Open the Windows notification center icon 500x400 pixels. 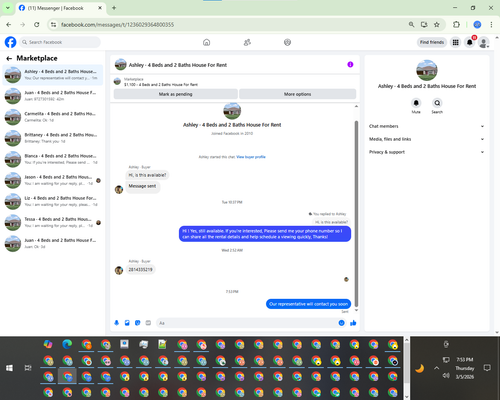click(487, 368)
